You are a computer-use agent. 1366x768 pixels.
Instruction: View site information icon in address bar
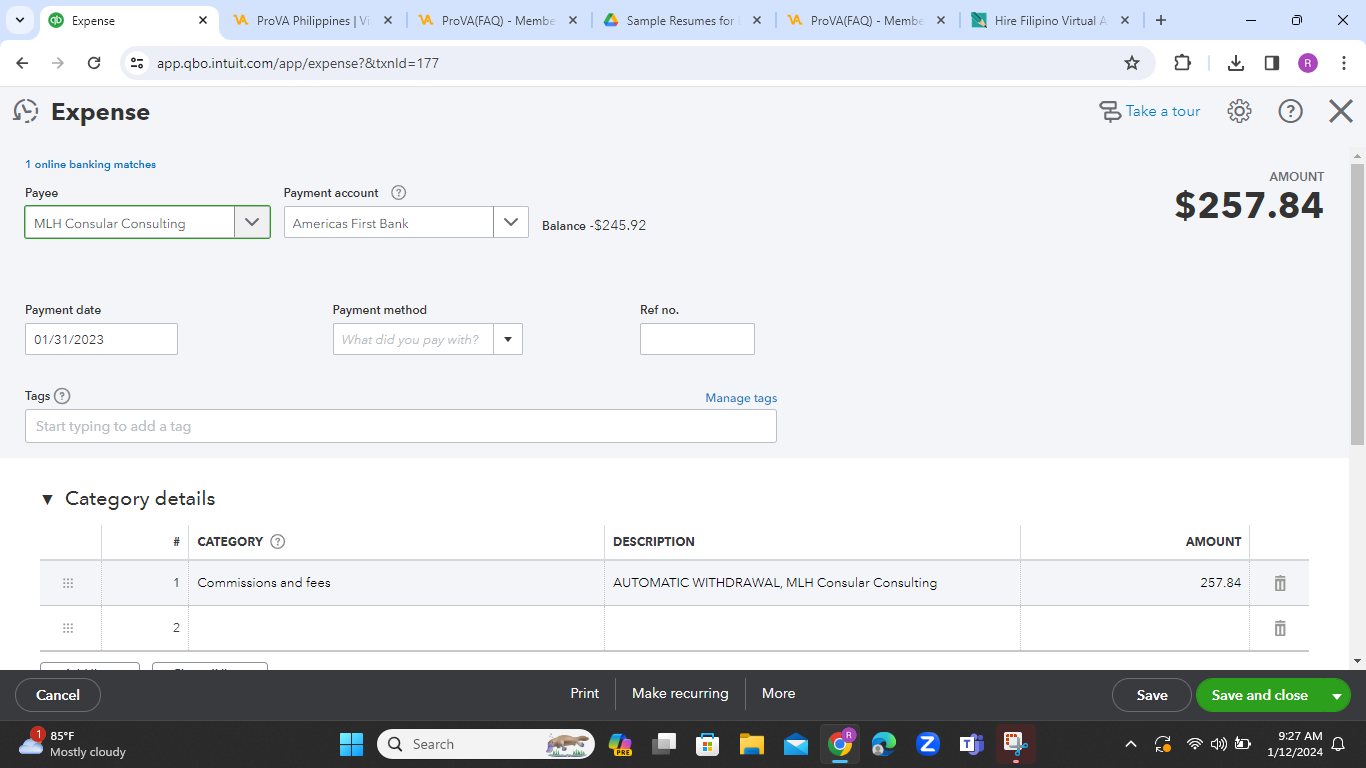pos(138,63)
